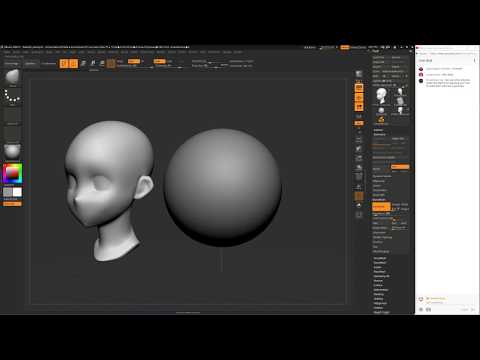
Task: Toggle the orange Local symmetry icon
Action: pos(359,107)
